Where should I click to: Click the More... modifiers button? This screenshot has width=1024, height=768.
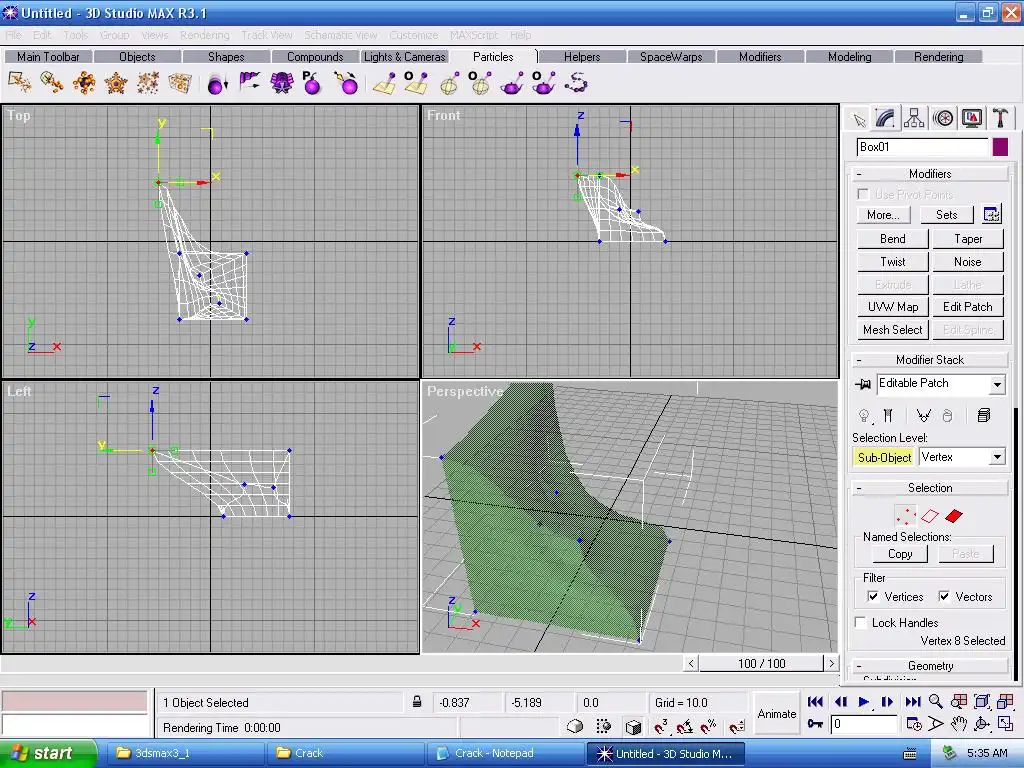pos(883,215)
